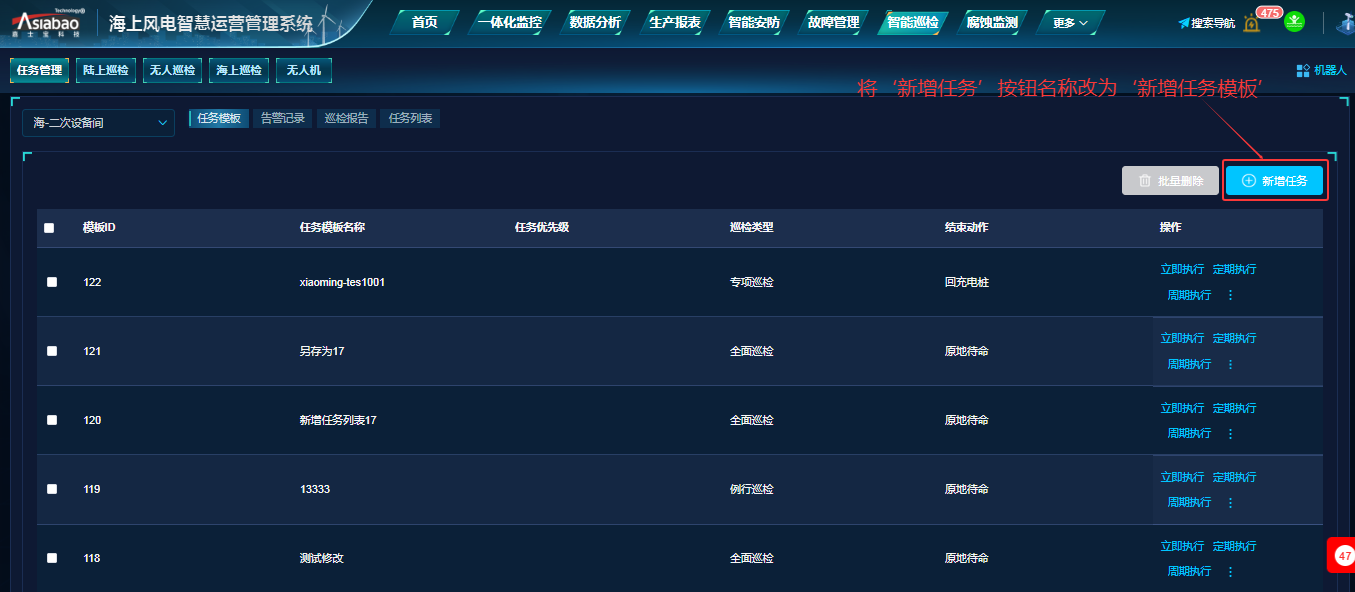Screen dimensions: 1355x592
Task: Click the red 47 notification badge
Action: tap(1343, 555)
